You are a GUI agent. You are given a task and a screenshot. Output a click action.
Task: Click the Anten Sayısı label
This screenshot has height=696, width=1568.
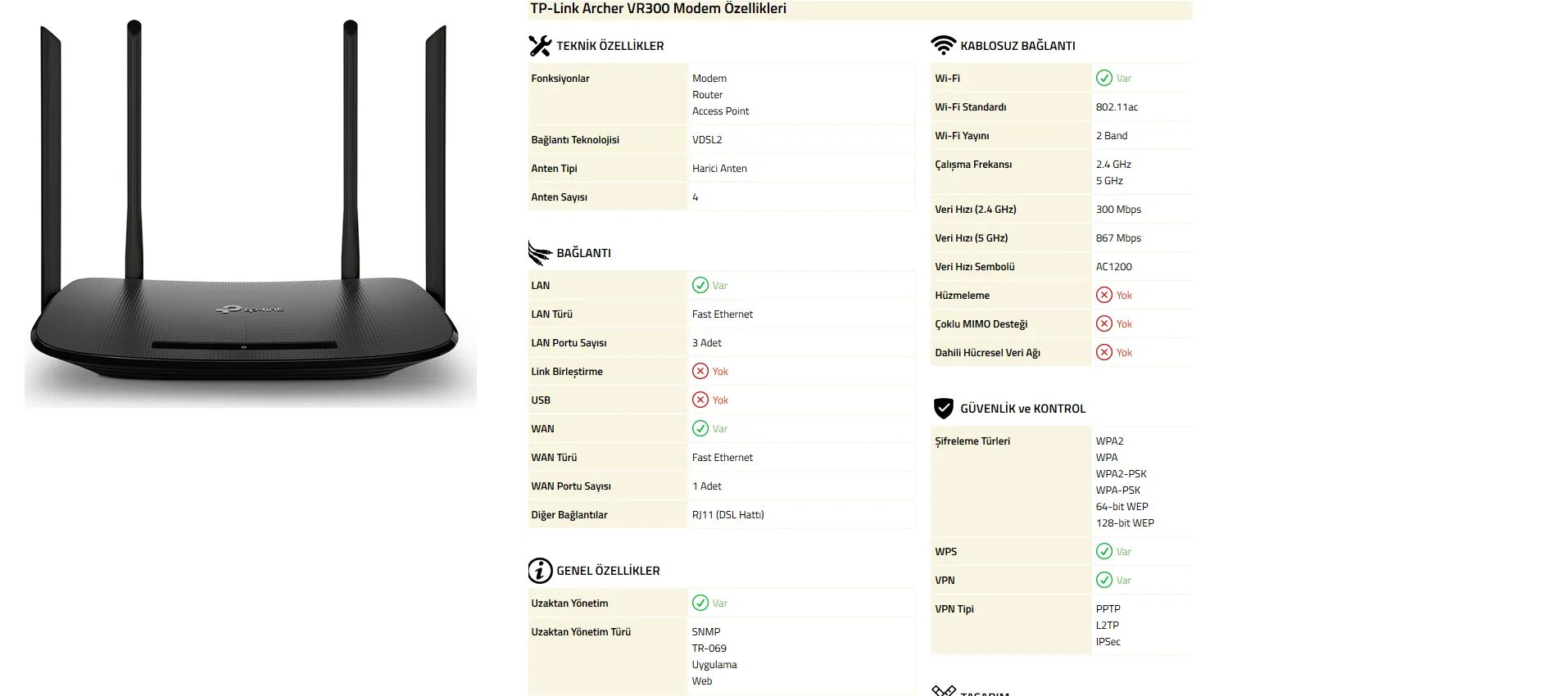click(559, 197)
